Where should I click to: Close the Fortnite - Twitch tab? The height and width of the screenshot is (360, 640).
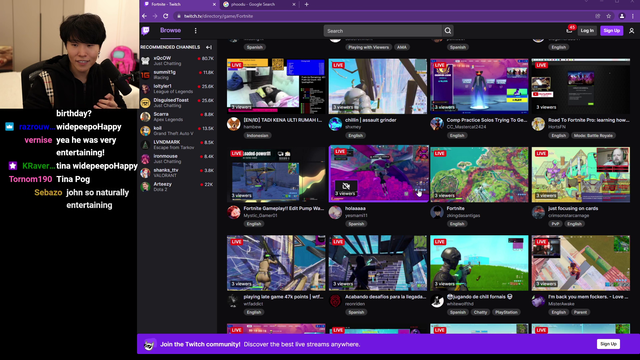(x=214, y=4)
